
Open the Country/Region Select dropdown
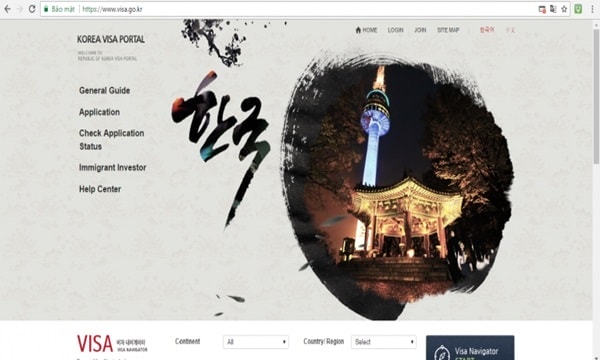[x=384, y=342]
